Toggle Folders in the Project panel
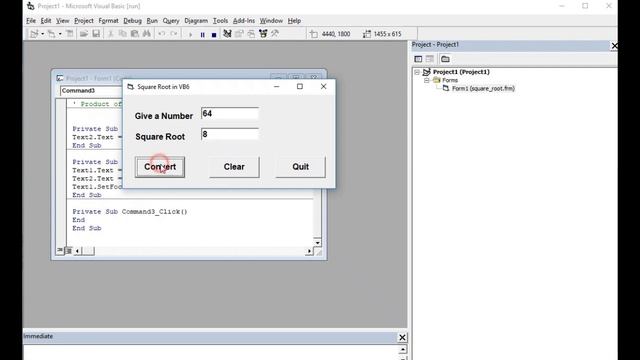This screenshot has height=360, width=640. point(445,59)
